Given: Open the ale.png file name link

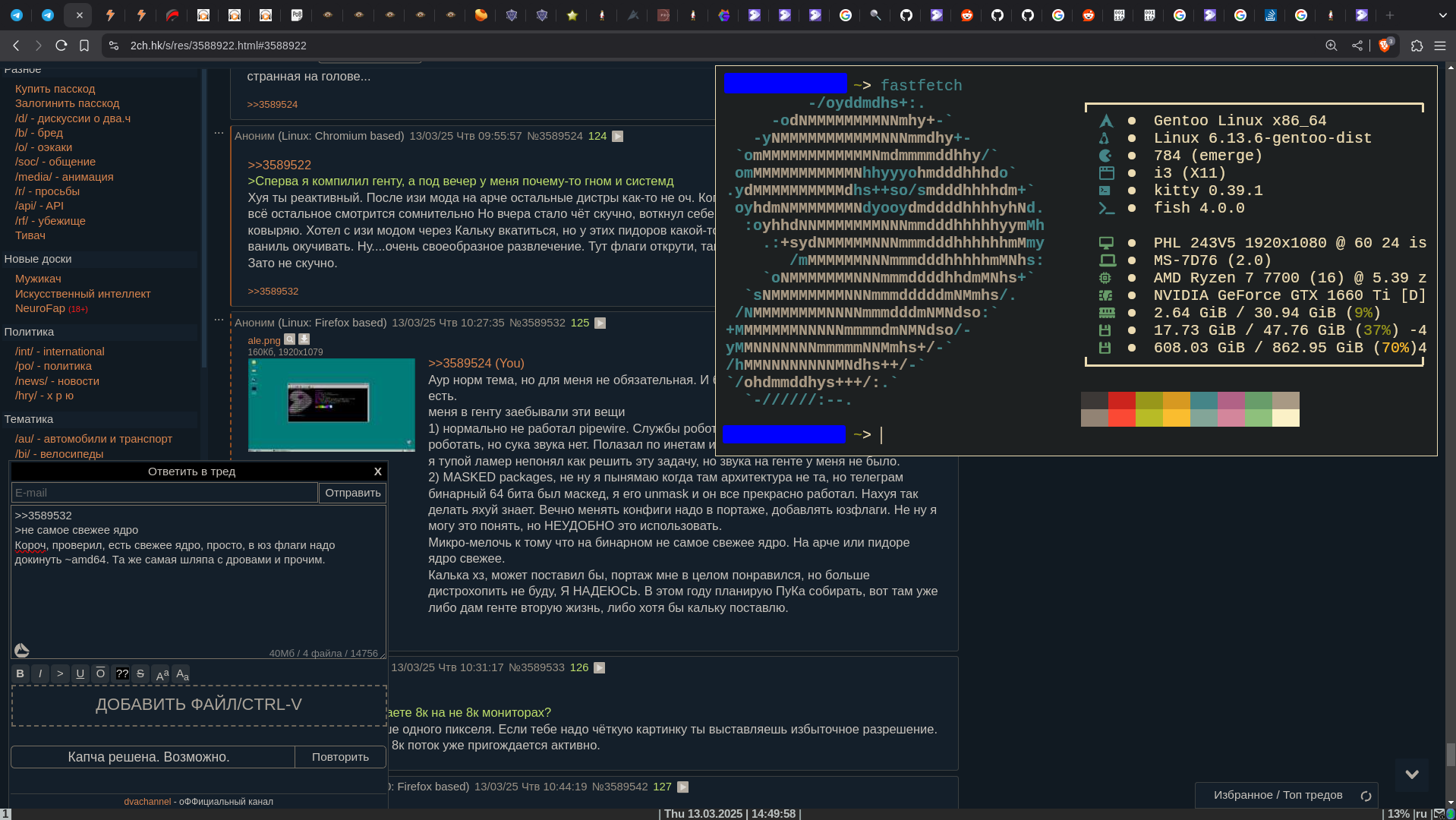Looking at the screenshot, I should point(264,340).
